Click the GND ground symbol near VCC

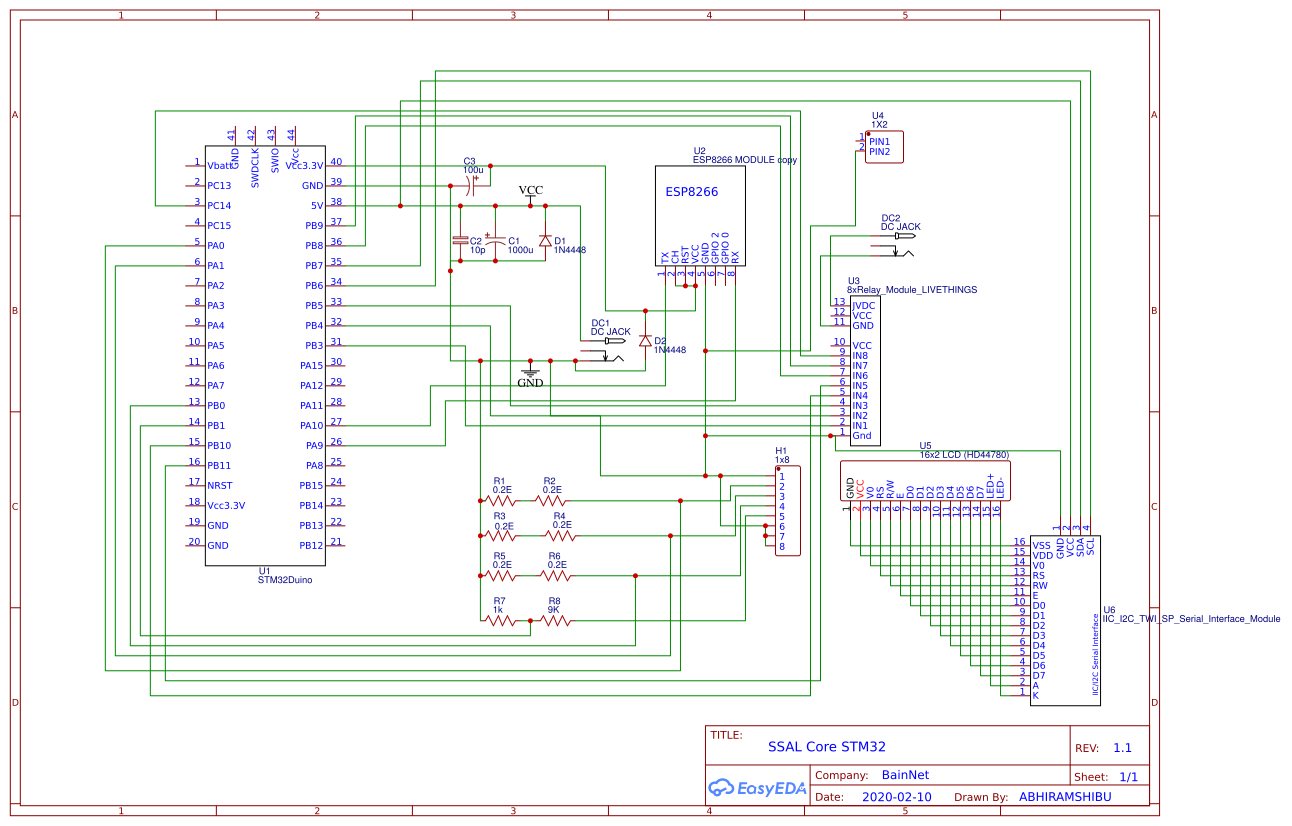click(529, 372)
